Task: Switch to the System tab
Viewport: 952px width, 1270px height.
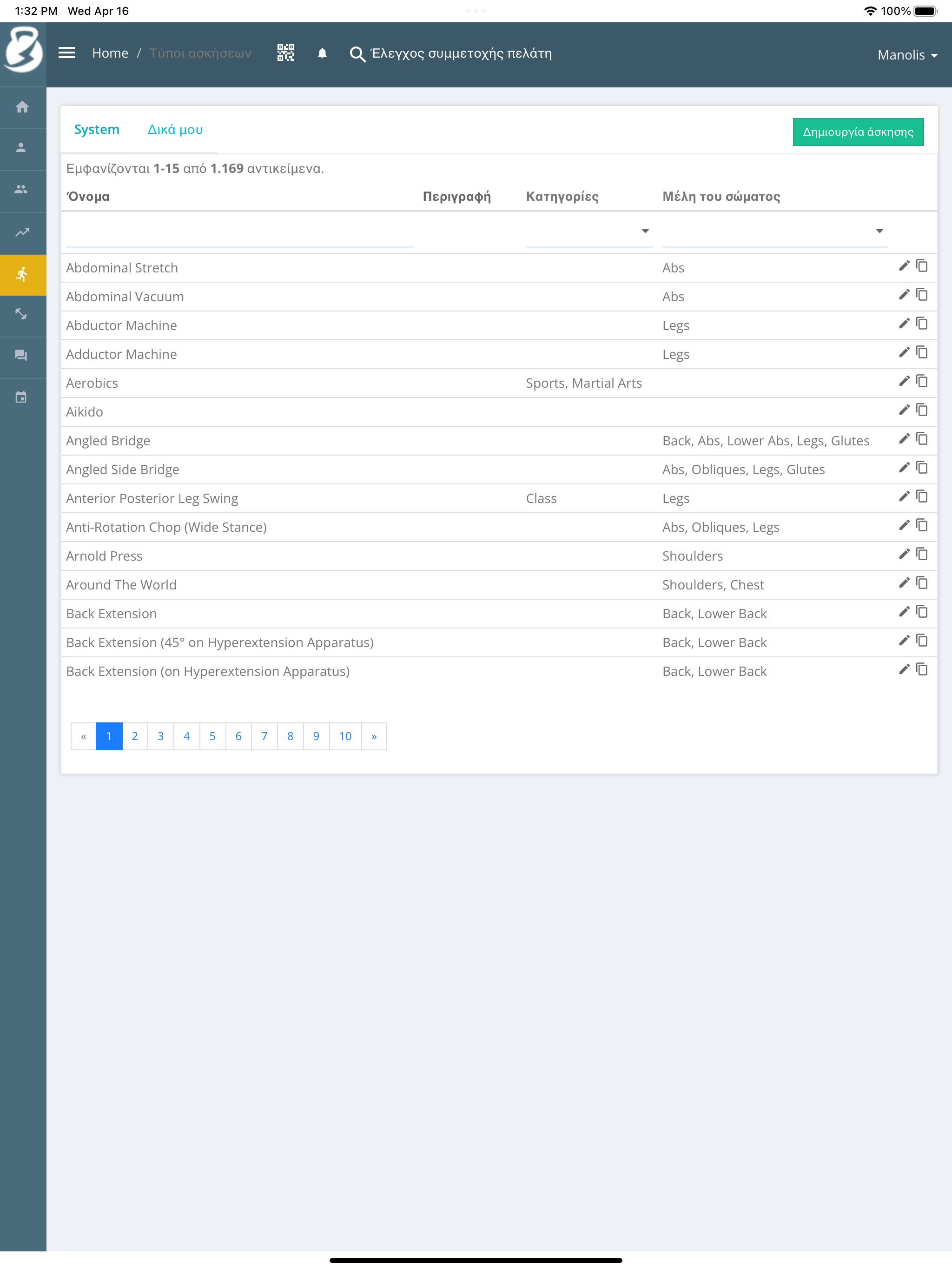Action: click(x=97, y=130)
